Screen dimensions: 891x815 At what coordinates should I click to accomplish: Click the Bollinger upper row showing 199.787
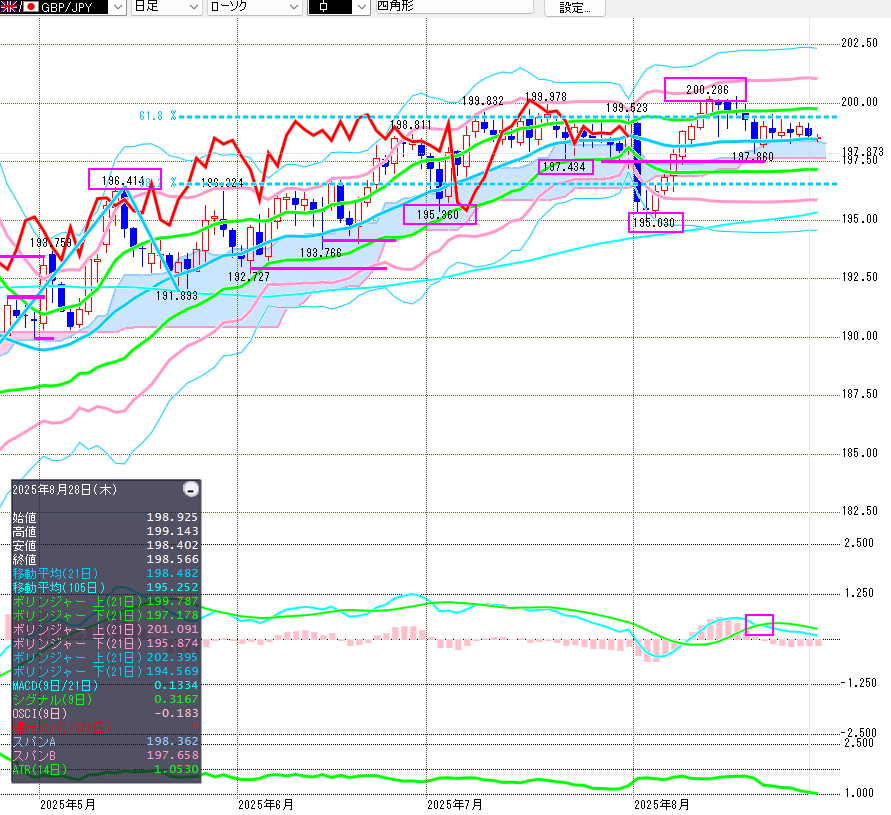click(x=106, y=601)
